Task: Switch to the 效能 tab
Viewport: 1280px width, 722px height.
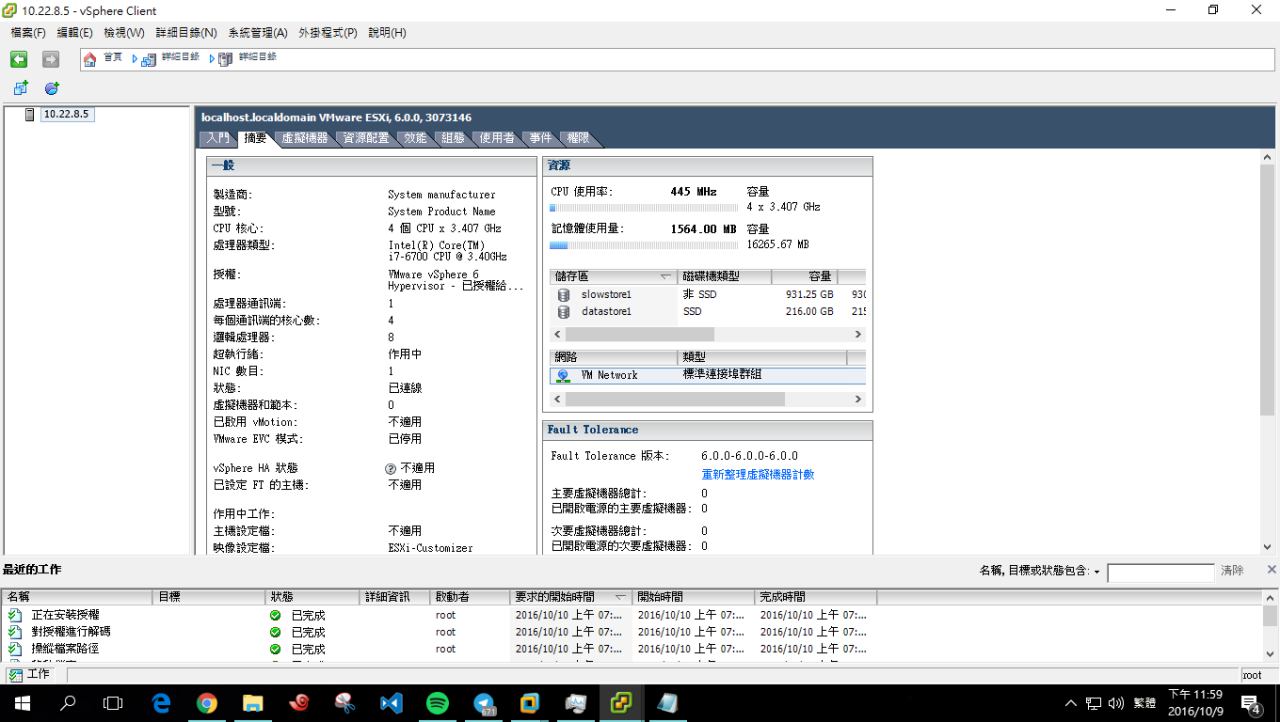Action: click(x=415, y=138)
